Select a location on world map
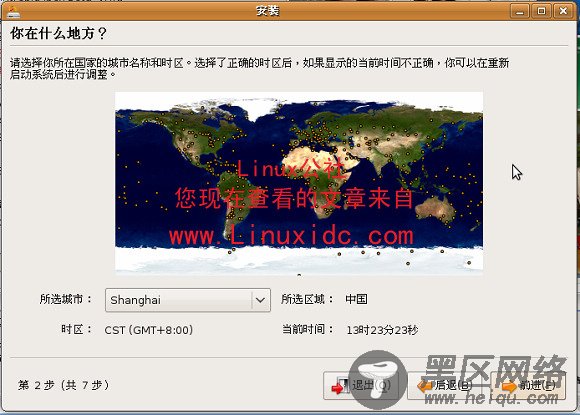Screen dimensions: 580x415 pyautogui.click(x=299, y=183)
